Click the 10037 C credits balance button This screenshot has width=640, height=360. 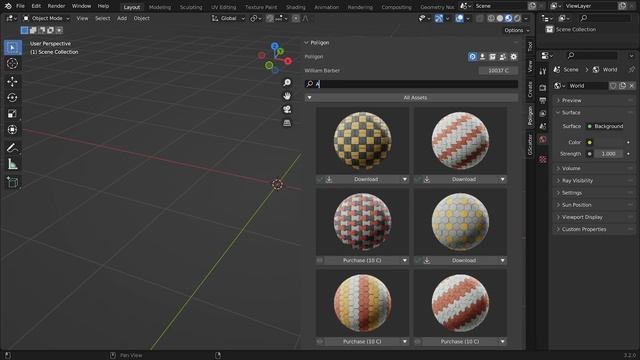[498, 71]
